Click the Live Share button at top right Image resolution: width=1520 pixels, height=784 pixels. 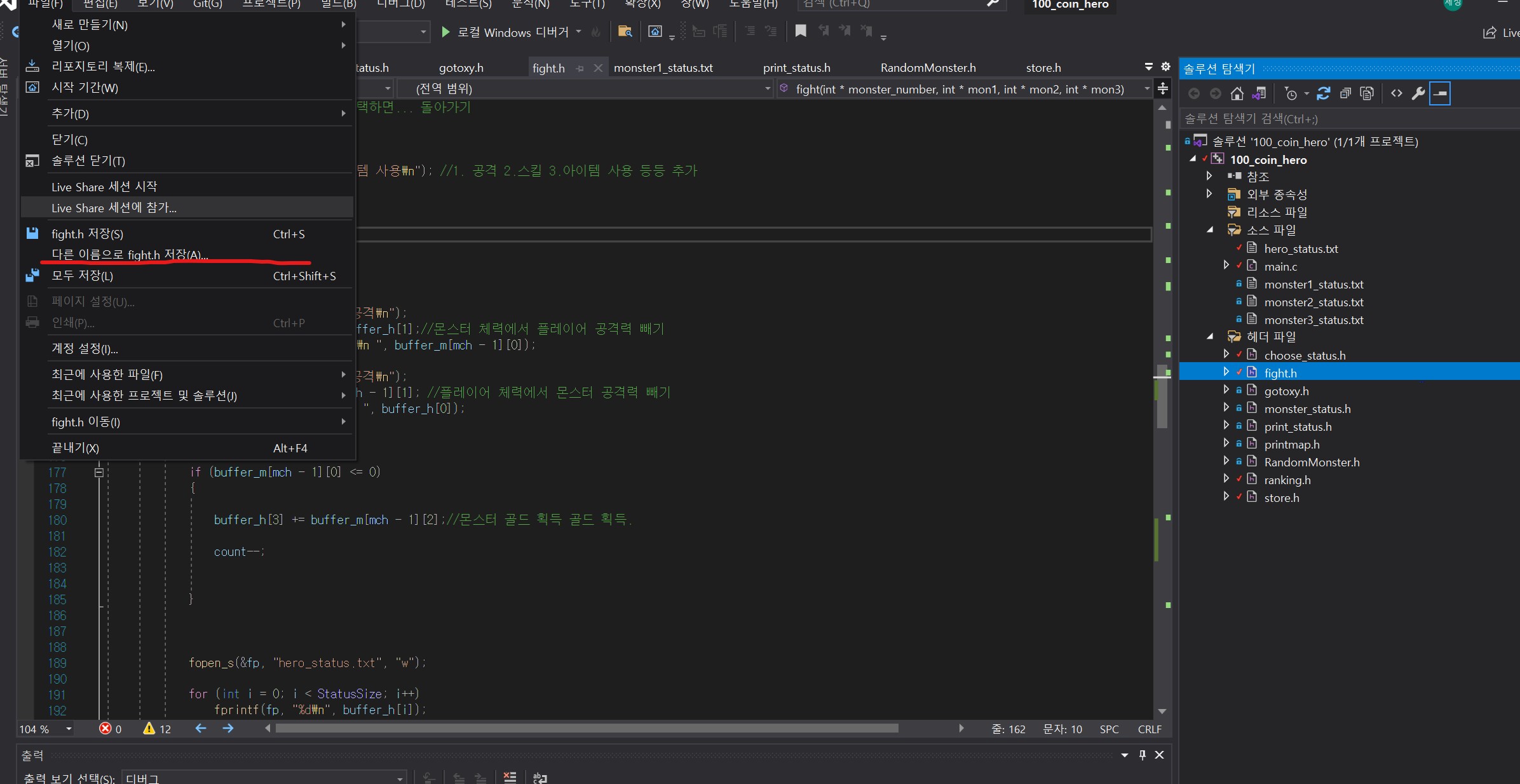coord(1500,32)
